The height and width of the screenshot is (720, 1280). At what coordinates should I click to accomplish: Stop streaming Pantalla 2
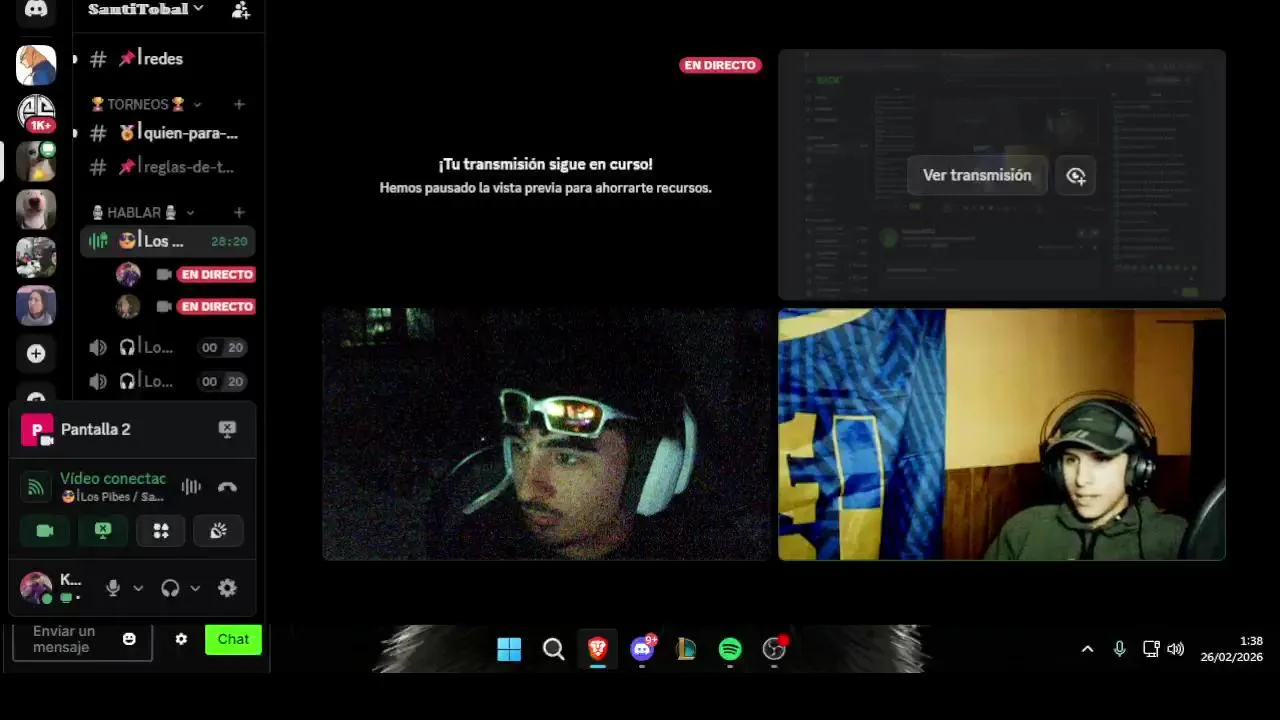tap(227, 429)
